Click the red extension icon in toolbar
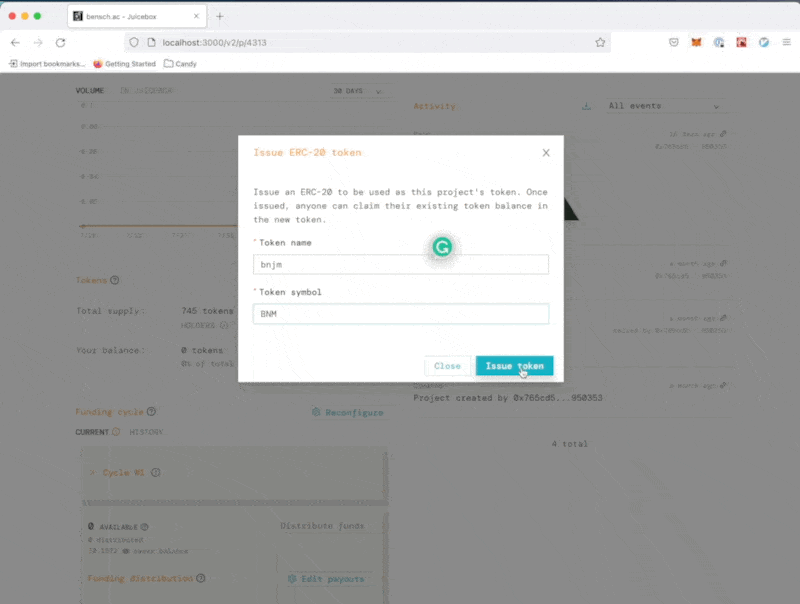800x604 pixels. [741, 42]
